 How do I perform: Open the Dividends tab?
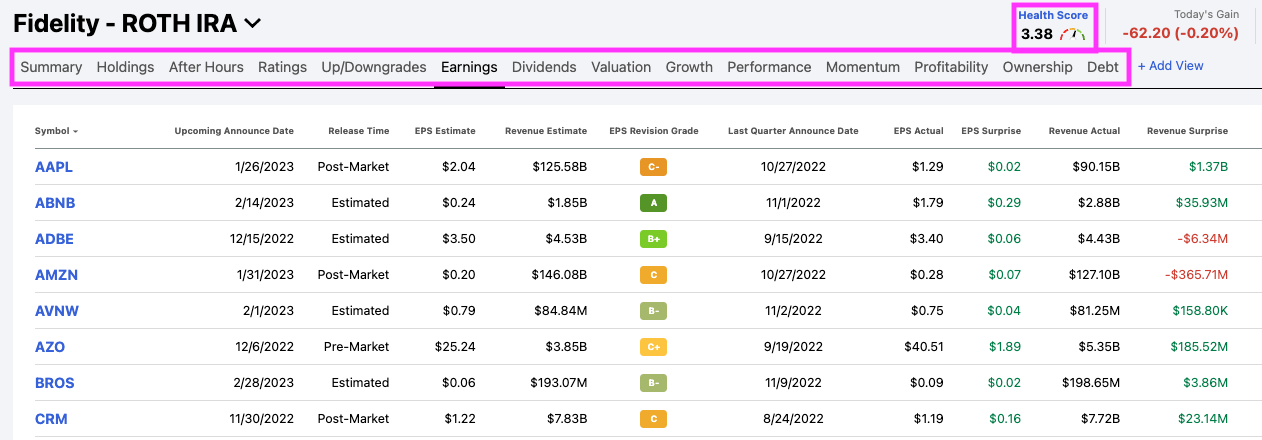coord(544,67)
